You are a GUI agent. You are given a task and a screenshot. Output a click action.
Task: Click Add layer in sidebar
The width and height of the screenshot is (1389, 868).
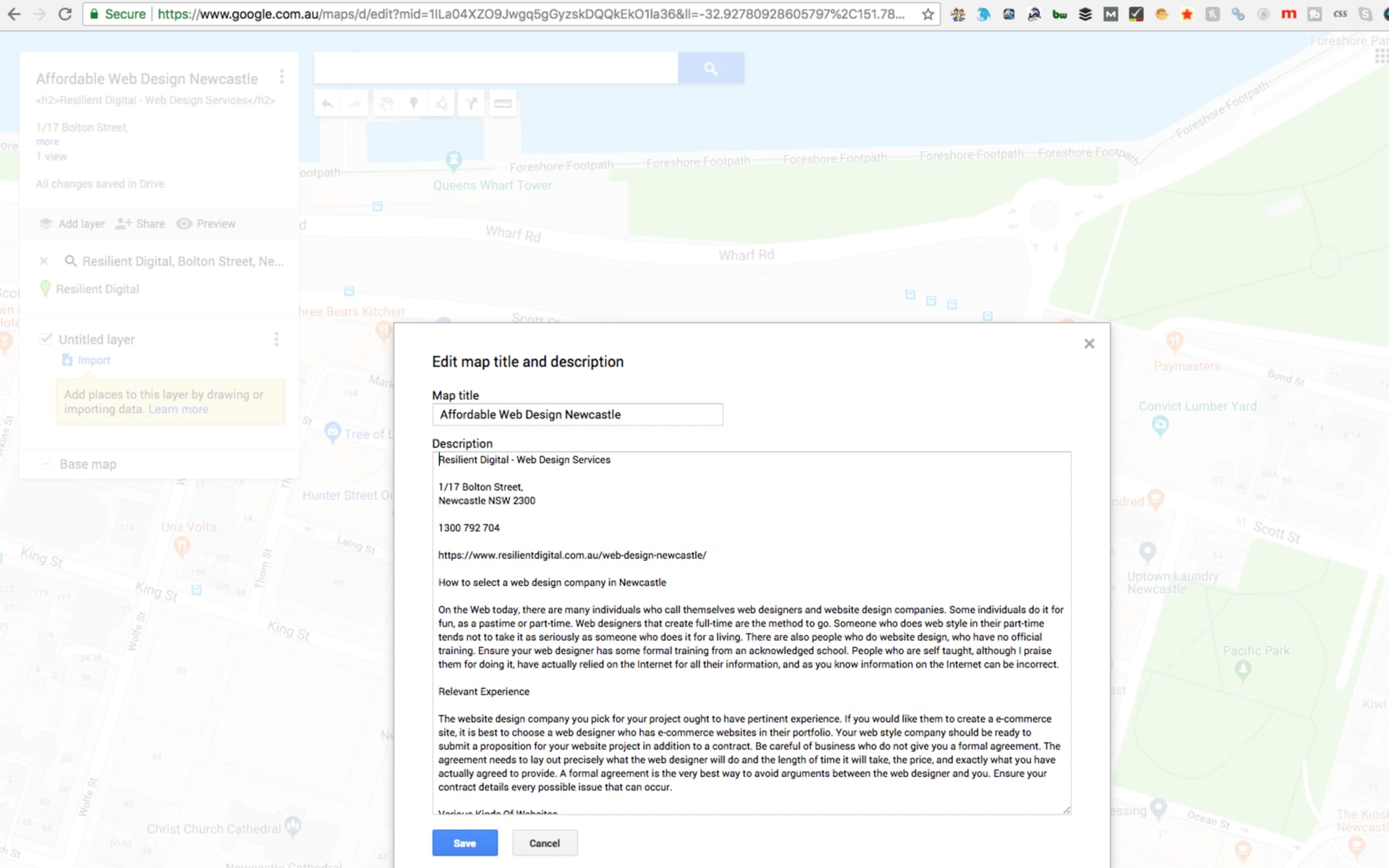coord(72,224)
